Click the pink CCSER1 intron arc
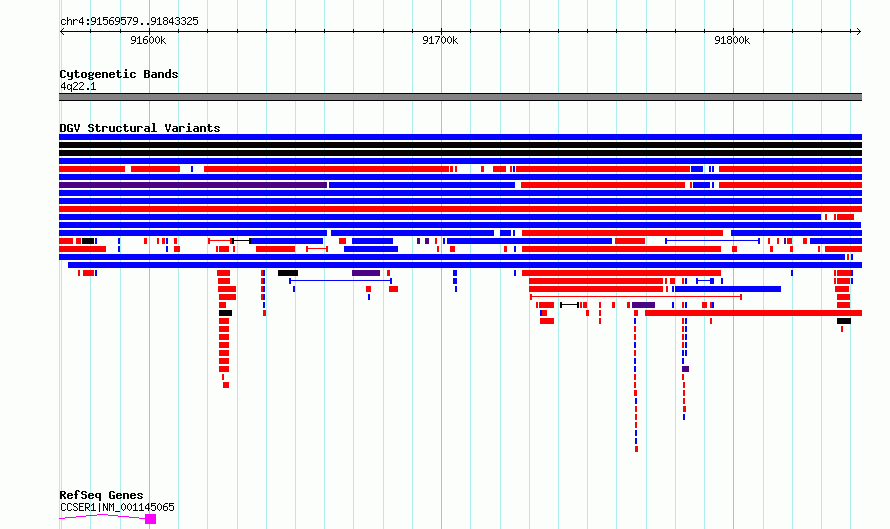The image size is (890, 529). (102, 516)
